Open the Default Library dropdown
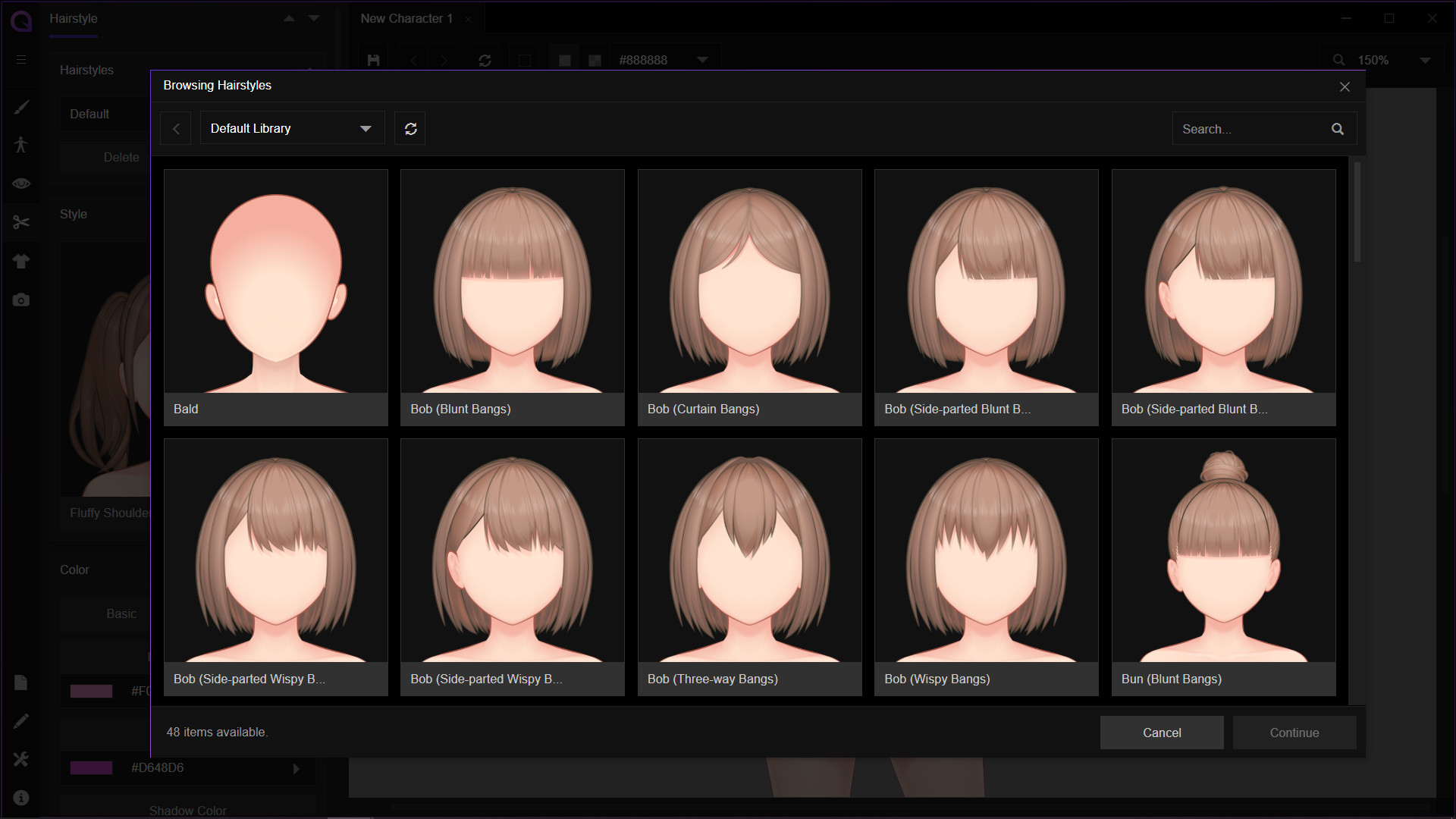Image resolution: width=1456 pixels, height=819 pixels. click(x=292, y=129)
